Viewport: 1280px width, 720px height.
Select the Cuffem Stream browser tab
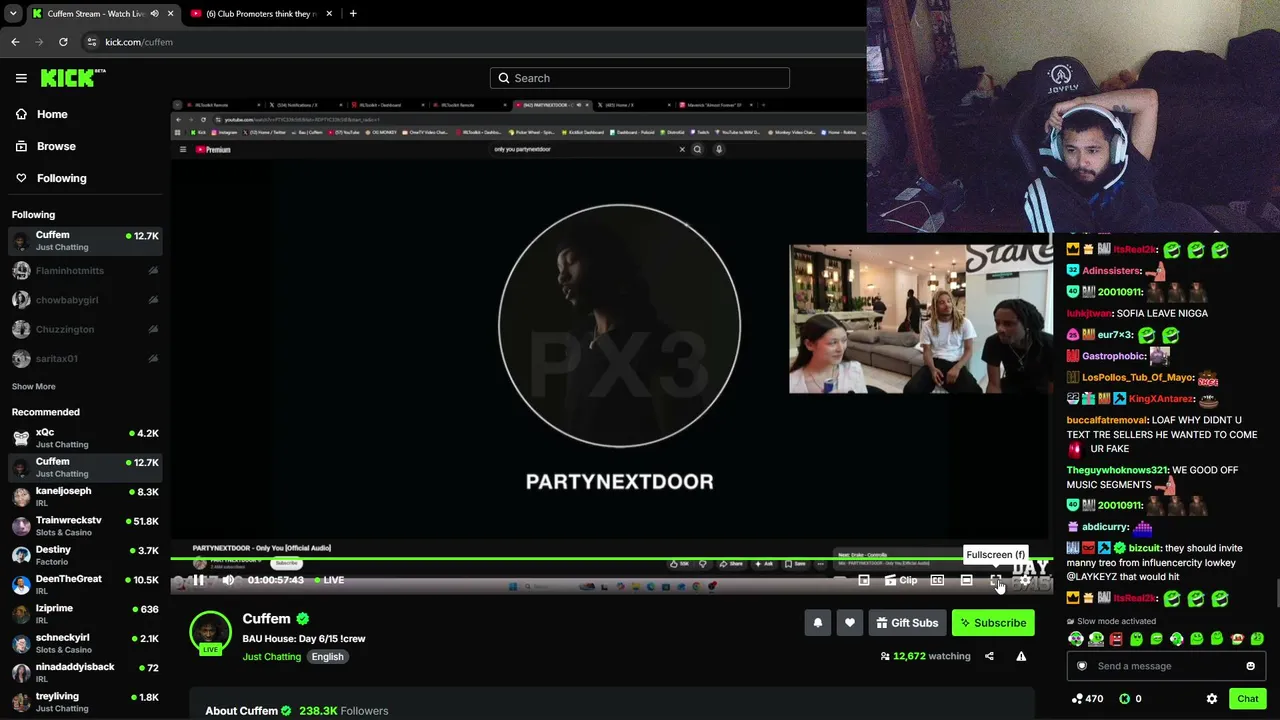[x=103, y=14]
